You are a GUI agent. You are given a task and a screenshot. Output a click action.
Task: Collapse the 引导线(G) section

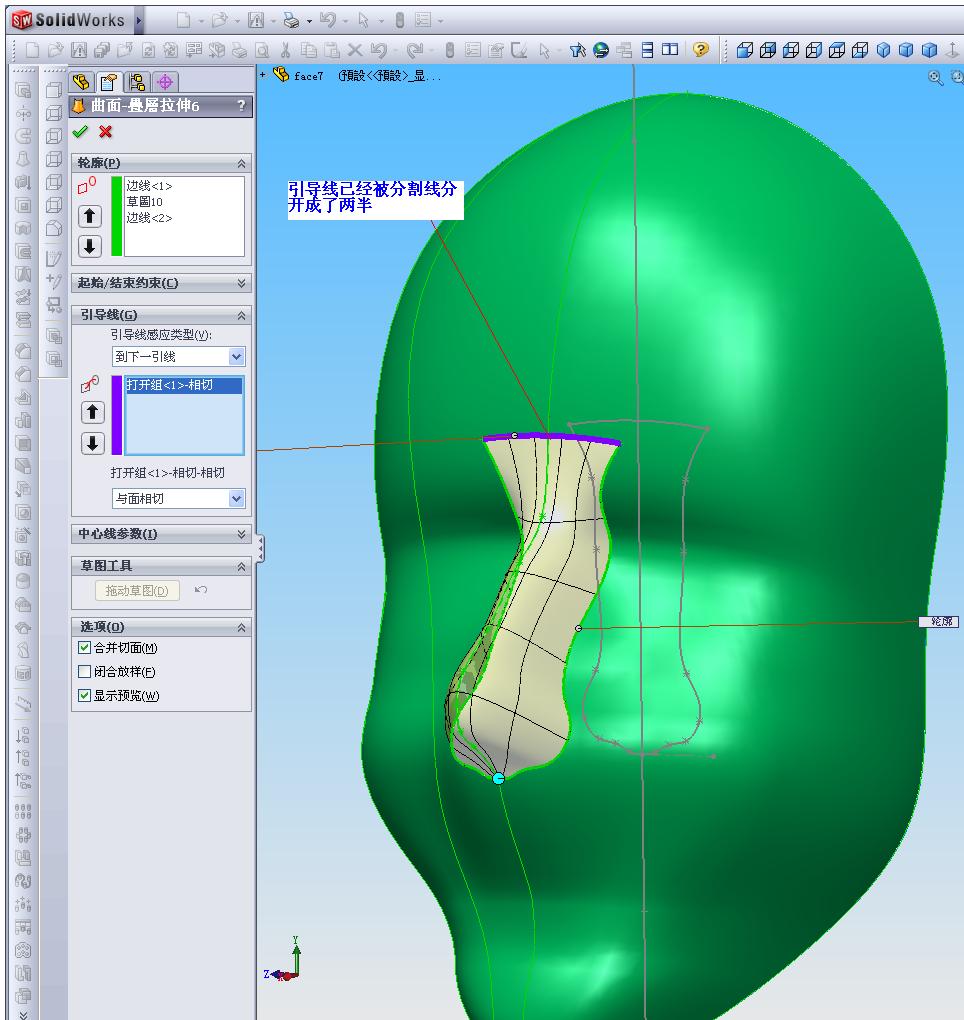pyautogui.click(x=241, y=315)
